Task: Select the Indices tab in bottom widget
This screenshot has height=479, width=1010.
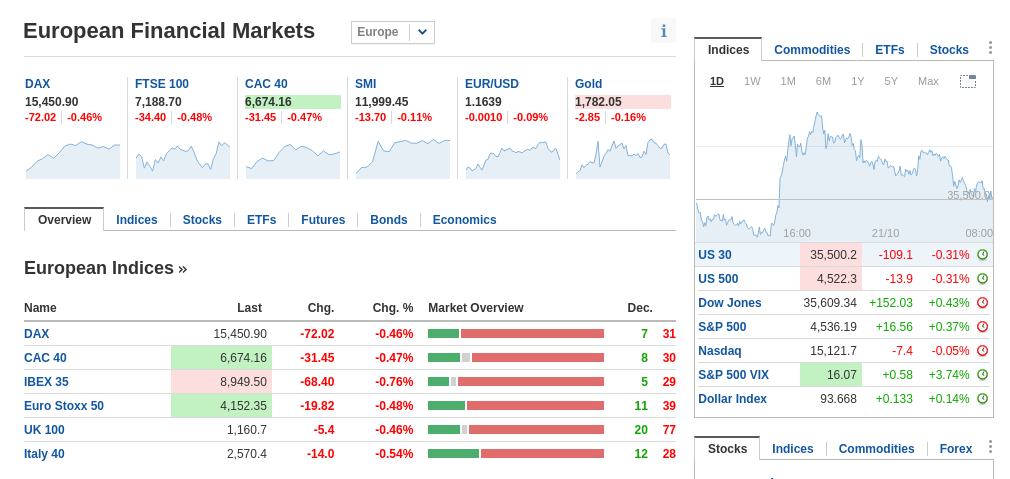Action: 792,449
